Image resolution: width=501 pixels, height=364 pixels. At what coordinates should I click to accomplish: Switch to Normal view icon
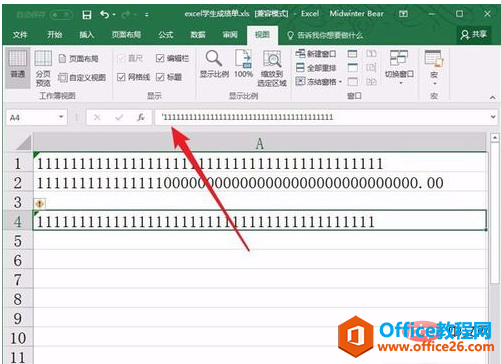(x=18, y=64)
